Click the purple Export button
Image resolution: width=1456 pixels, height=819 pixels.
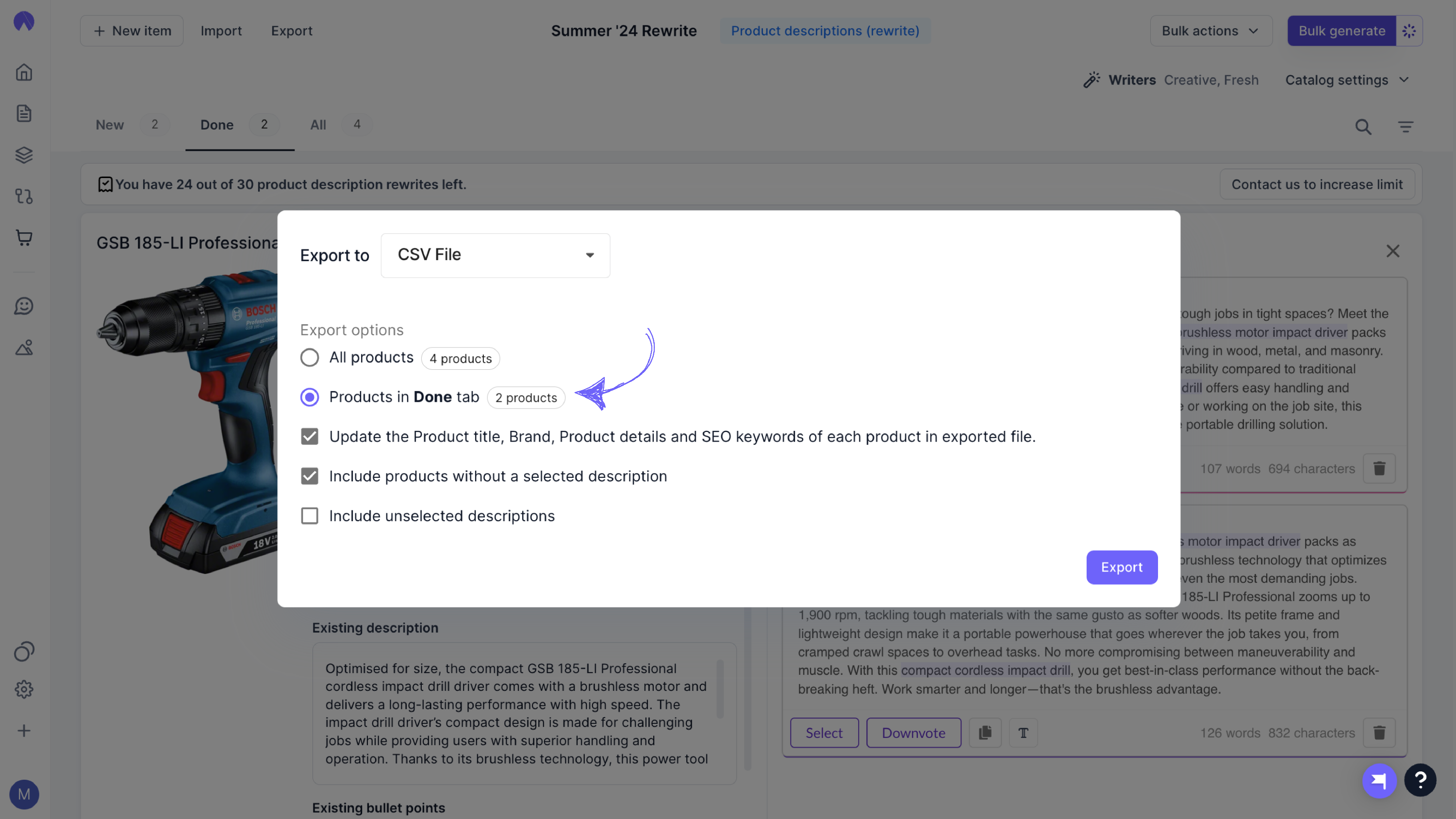[1122, 567]
